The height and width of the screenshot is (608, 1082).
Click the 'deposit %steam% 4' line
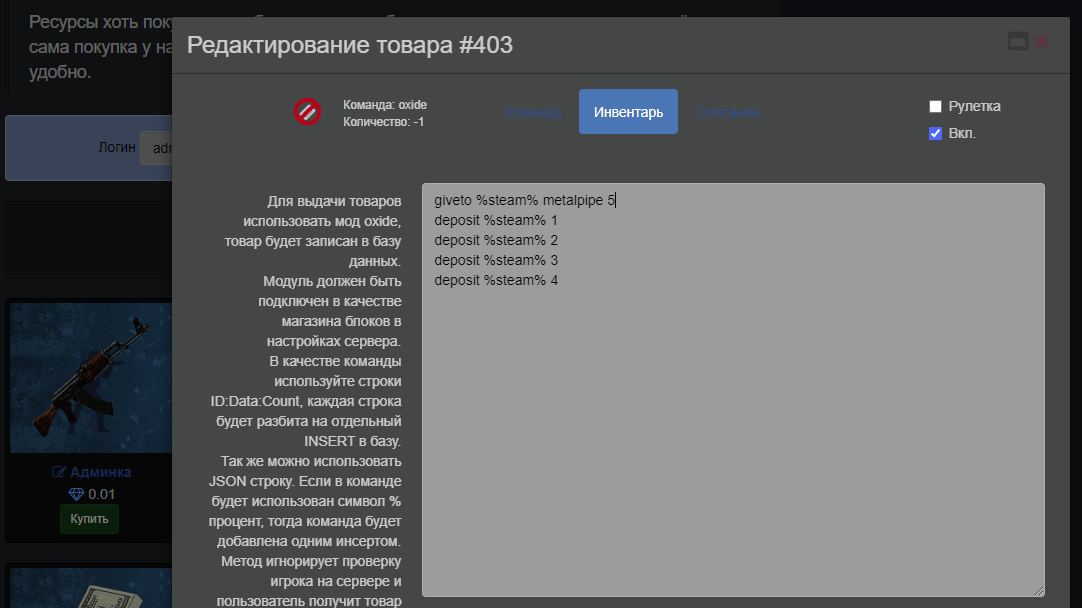point(496,280)
